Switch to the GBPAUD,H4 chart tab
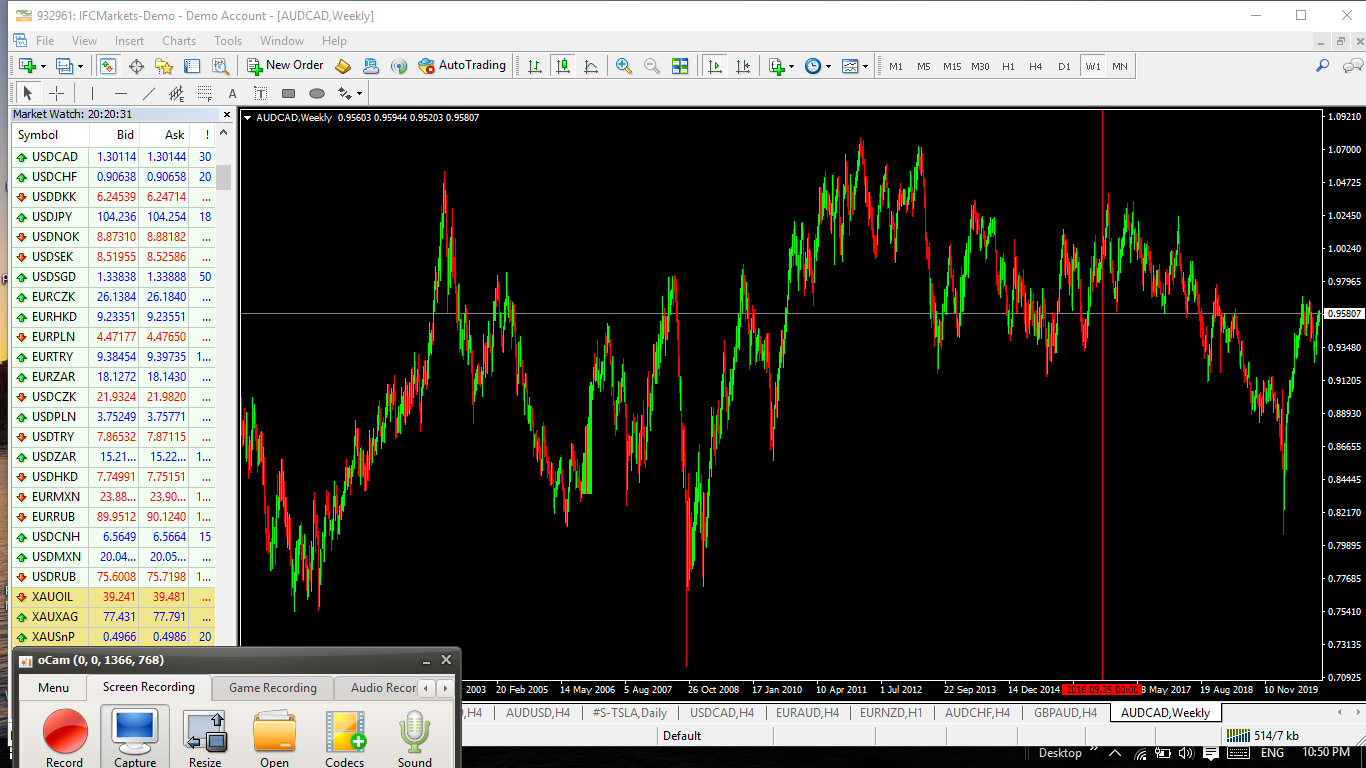 1066,713
